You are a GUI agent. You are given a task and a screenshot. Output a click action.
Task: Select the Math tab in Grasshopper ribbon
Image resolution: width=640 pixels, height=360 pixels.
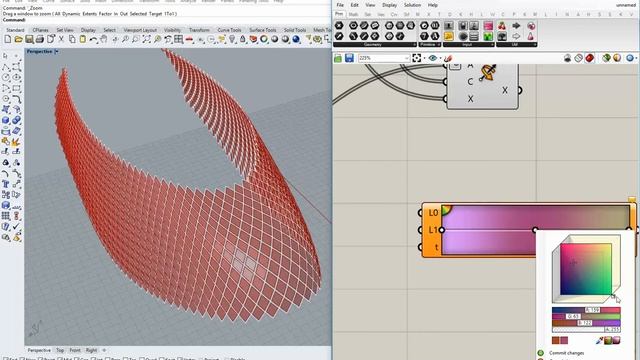tap(353, 14)
